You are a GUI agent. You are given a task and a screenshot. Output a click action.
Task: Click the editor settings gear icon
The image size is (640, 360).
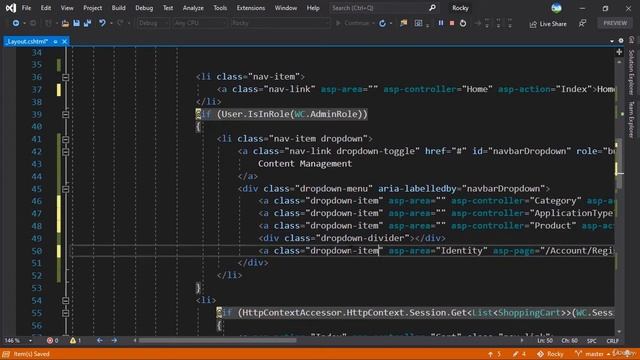click(621, 41)
